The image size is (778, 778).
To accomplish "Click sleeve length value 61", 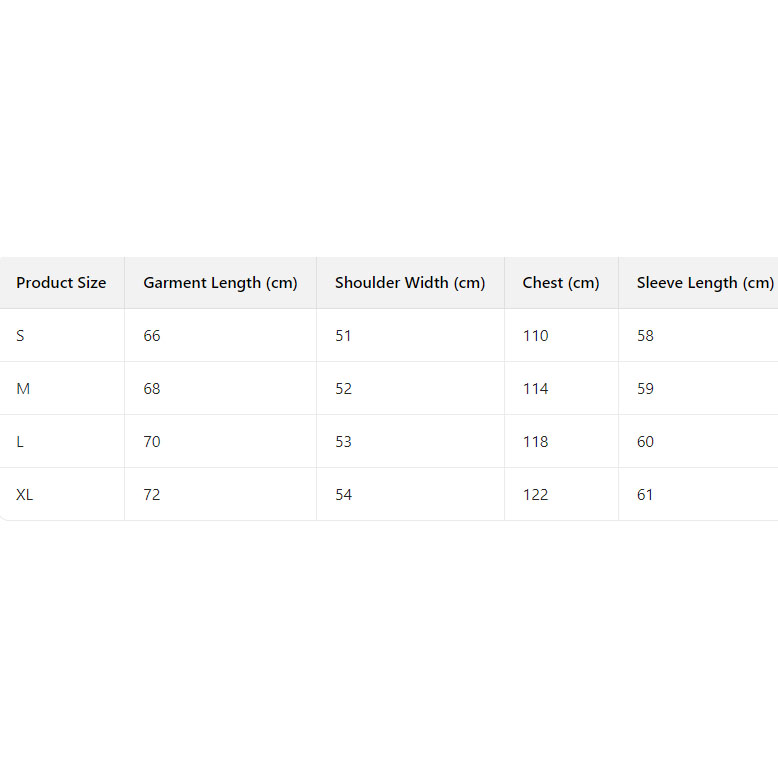I will click(646, 495).
